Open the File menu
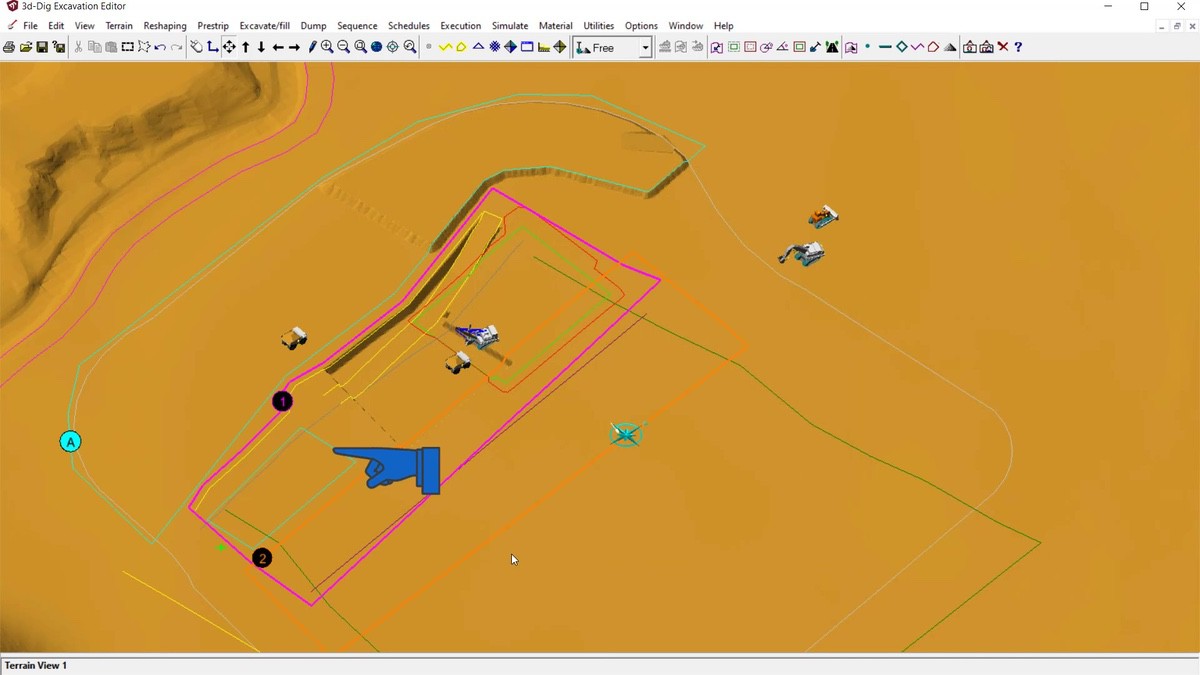Screen dimensions: 1200x675 [x=30, y=26]
